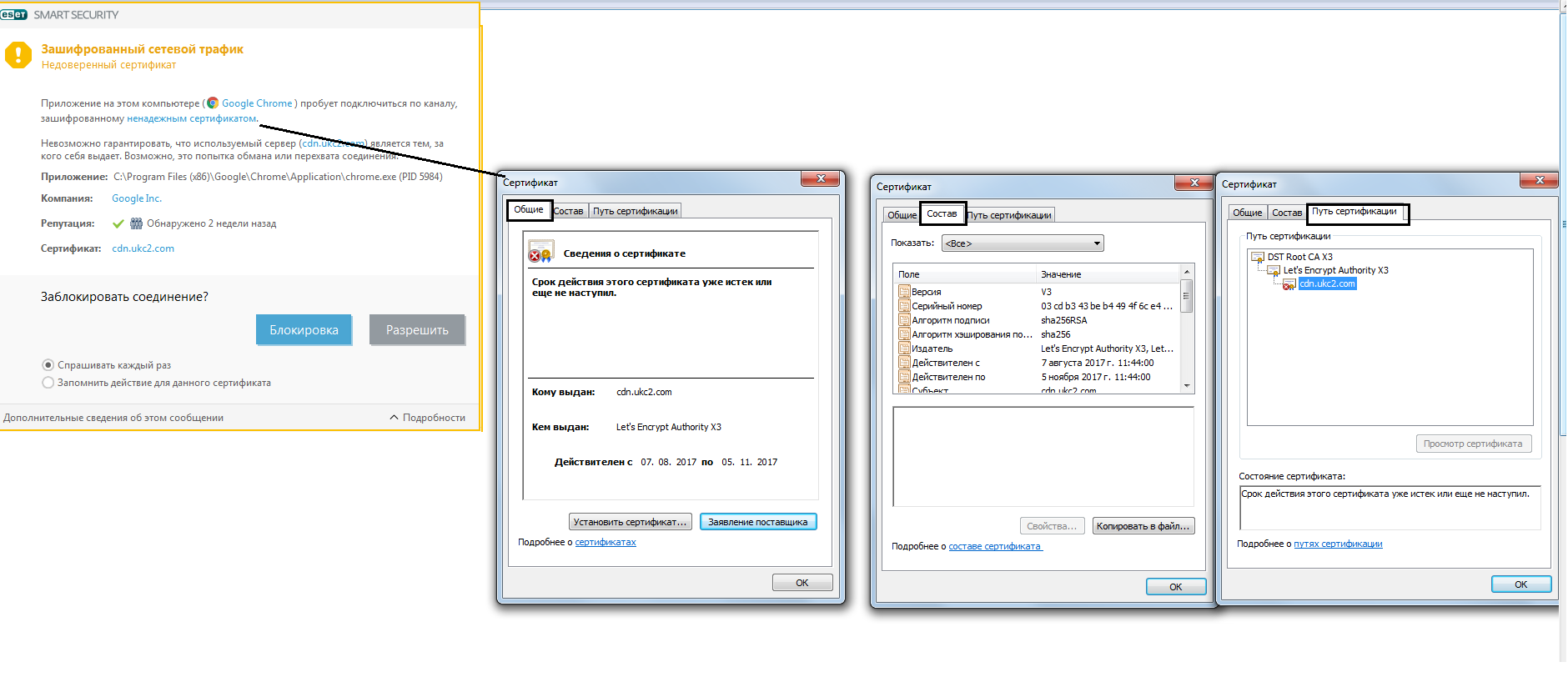Click the value sha256RSA
1568x677 pixels.
pos(1064,320)
